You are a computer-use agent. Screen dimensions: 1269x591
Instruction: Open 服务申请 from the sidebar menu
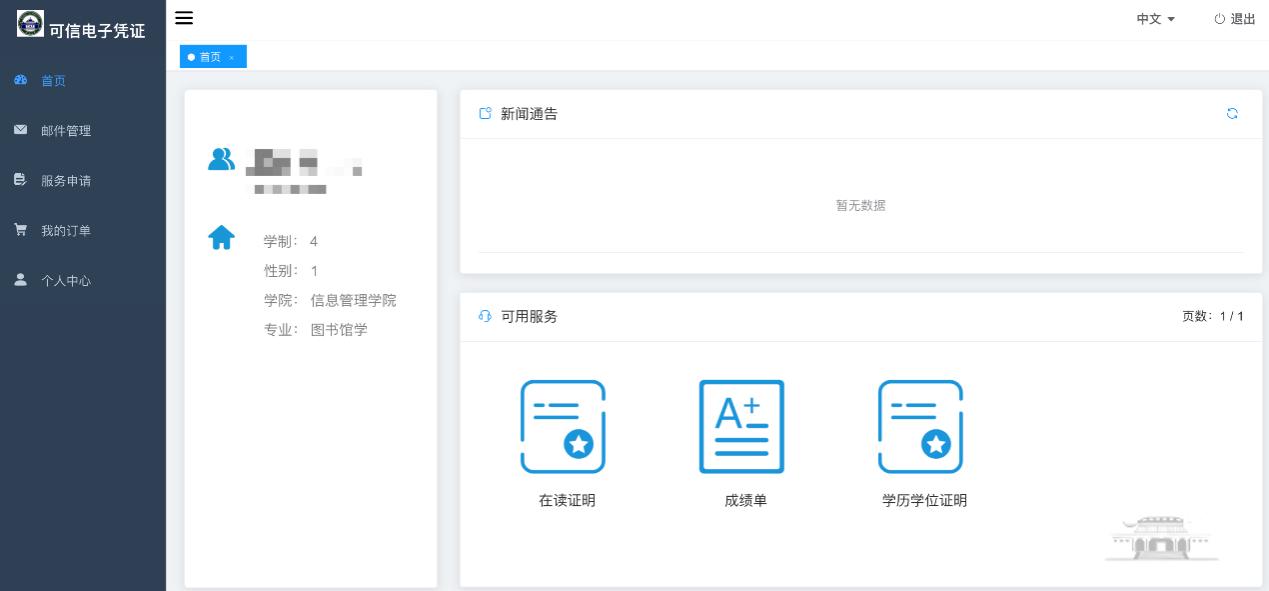[66, 181]
